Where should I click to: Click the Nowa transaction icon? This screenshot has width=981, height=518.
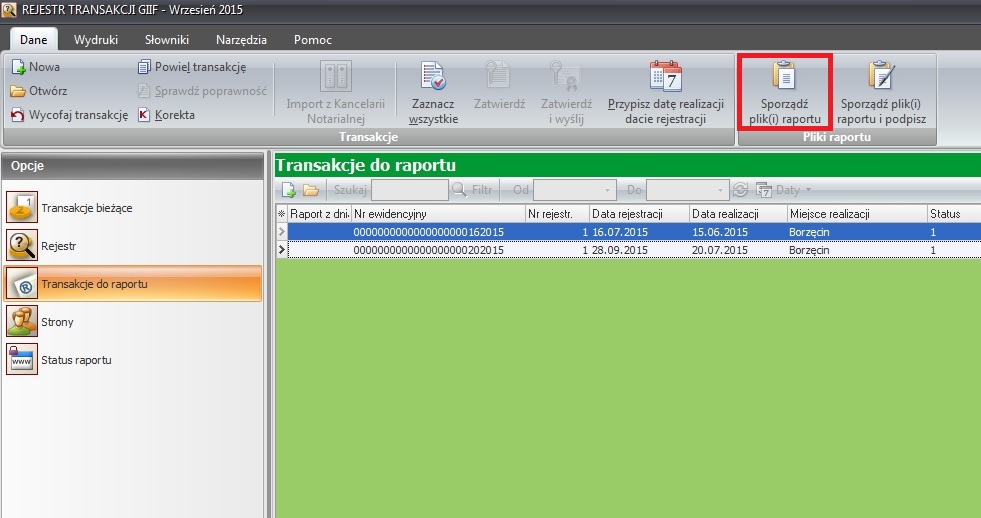18,67
